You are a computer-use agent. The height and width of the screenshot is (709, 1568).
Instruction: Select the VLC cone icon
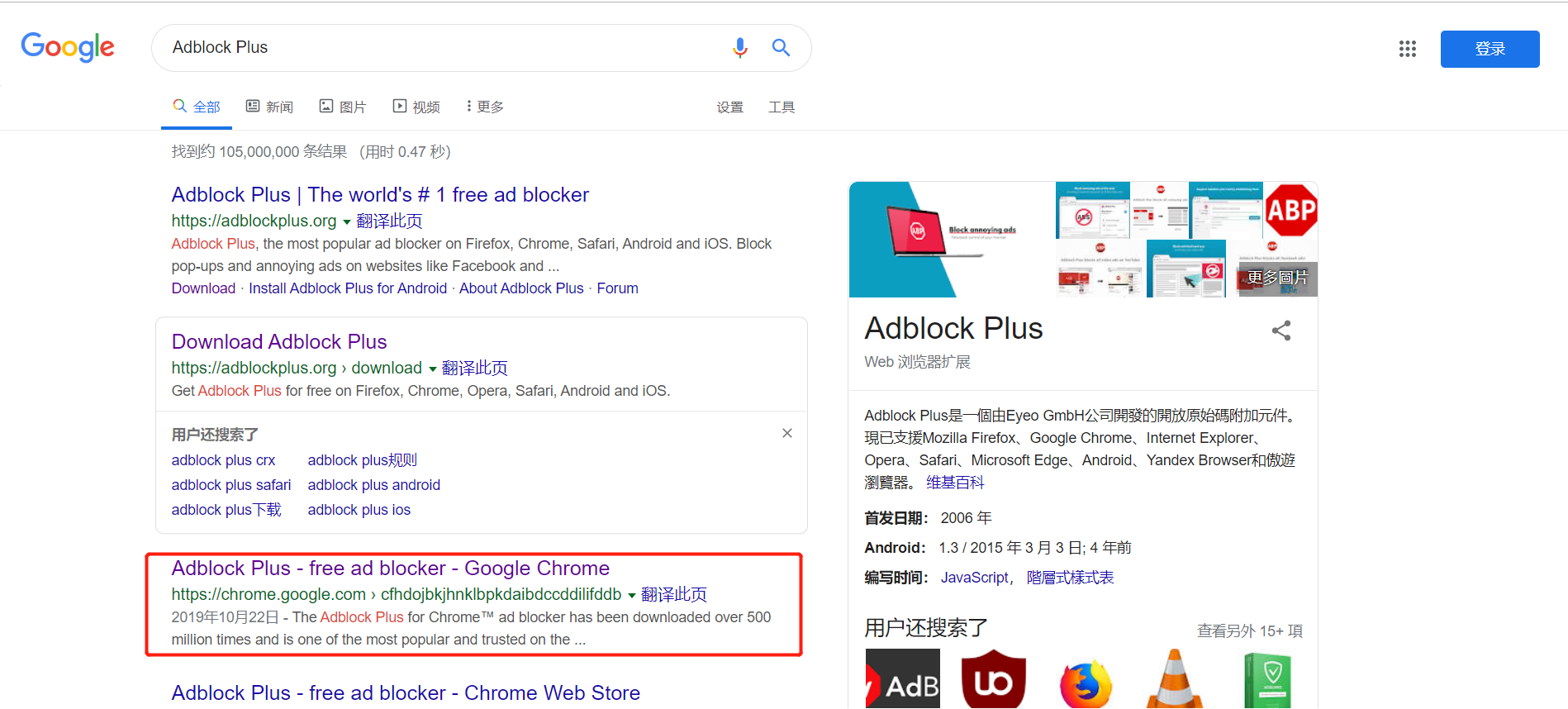click(1174, 679)
